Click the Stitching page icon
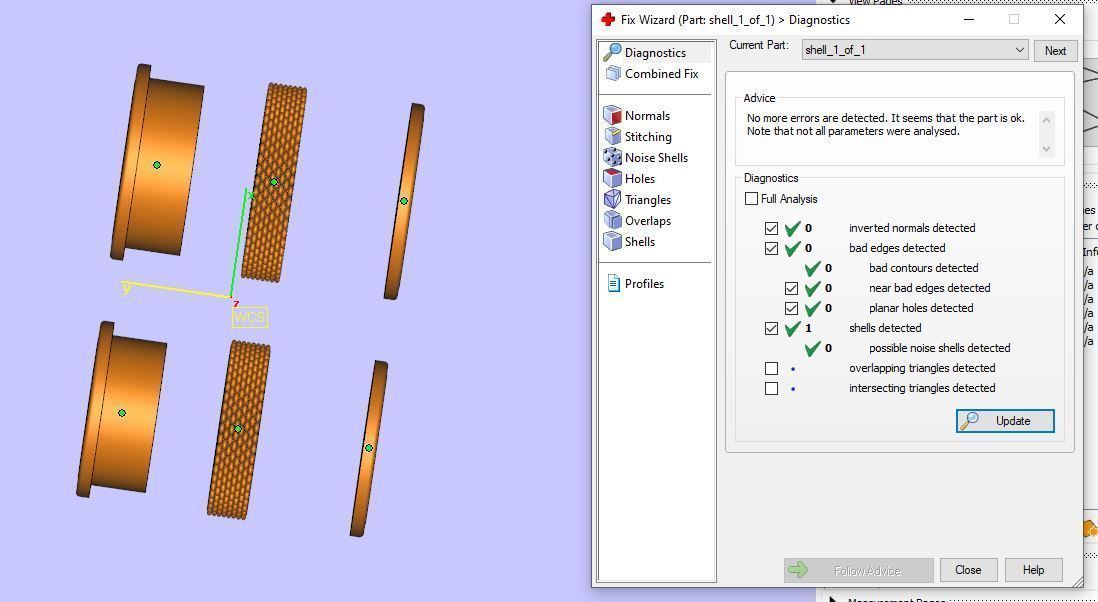The width and height of the screenshot is (1098, 602). (613, 136)
